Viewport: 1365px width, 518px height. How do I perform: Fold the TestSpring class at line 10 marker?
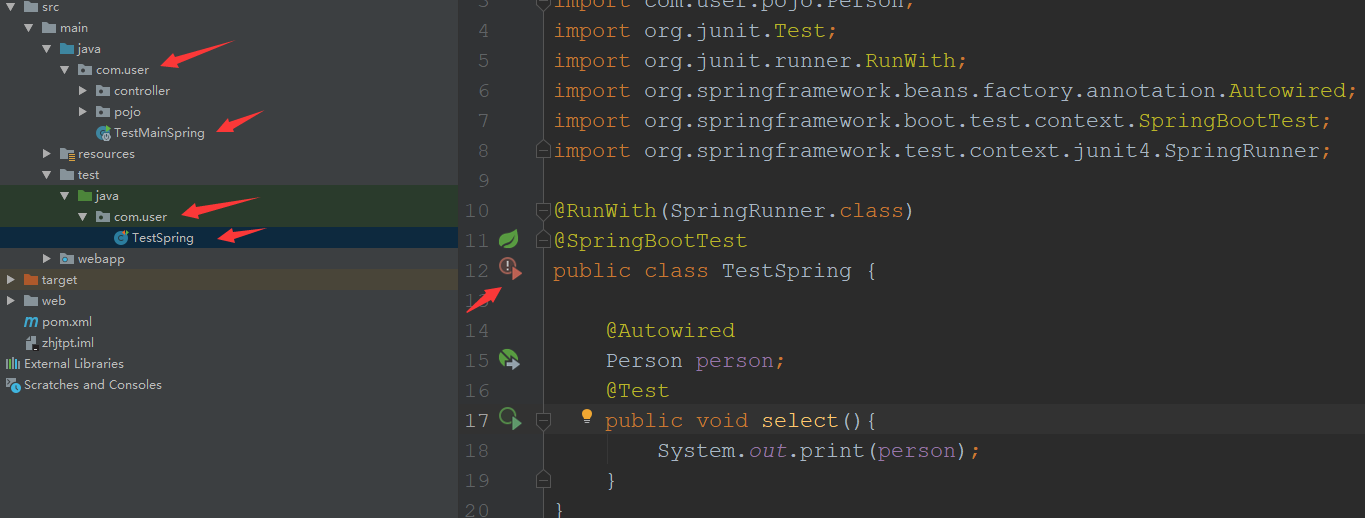click(543, 210)
